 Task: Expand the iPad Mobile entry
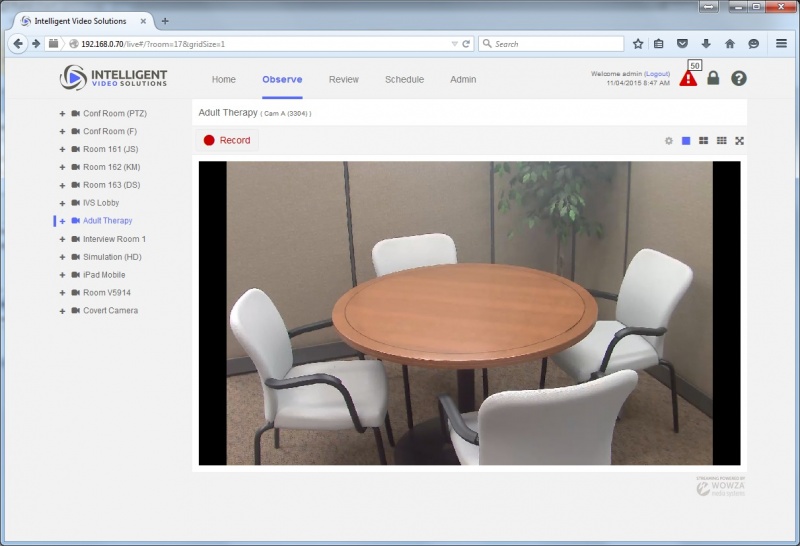(62, 275)
